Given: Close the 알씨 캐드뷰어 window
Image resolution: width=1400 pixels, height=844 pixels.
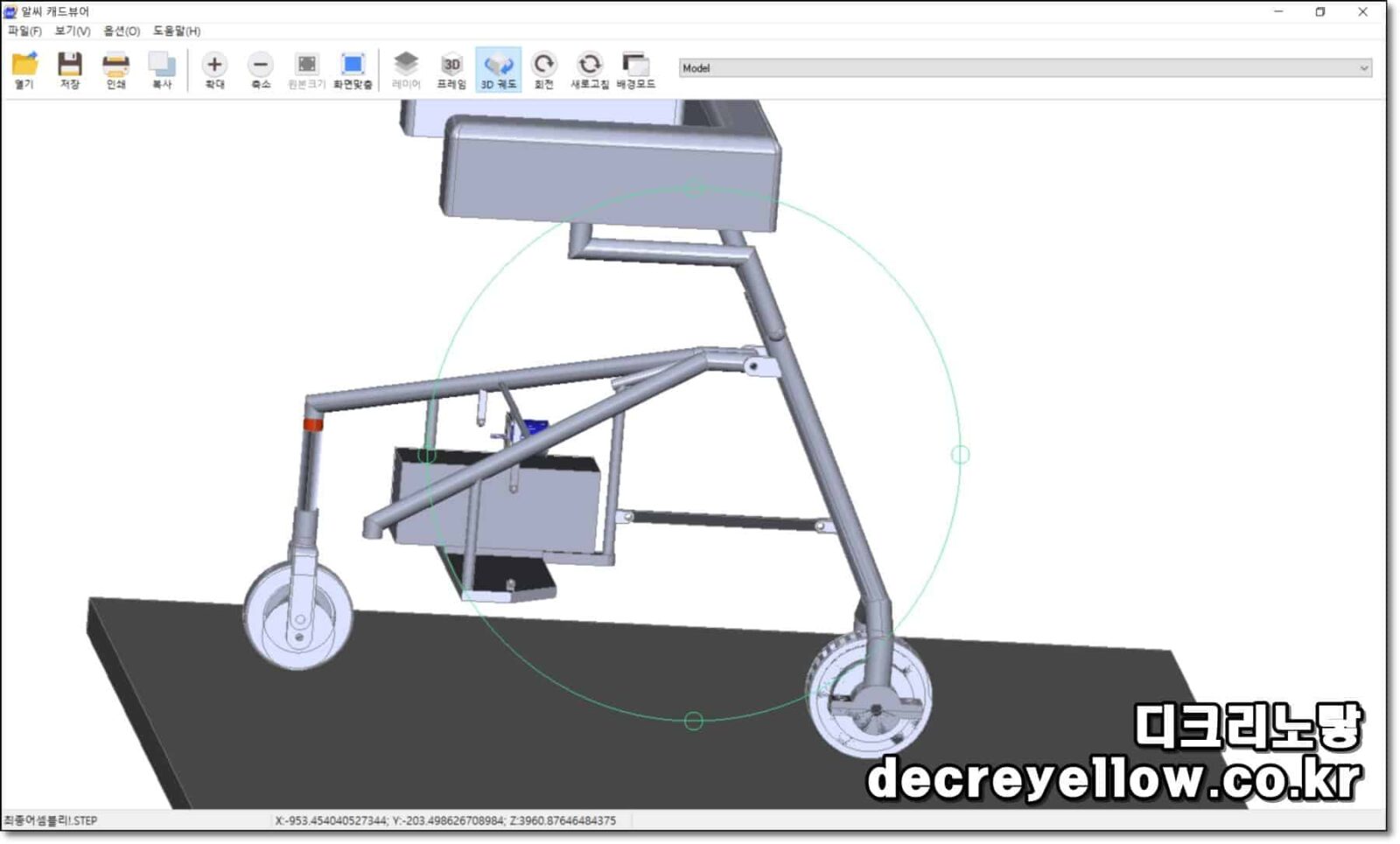Looking at the screenshot, I should click(x=1362, y=12).
